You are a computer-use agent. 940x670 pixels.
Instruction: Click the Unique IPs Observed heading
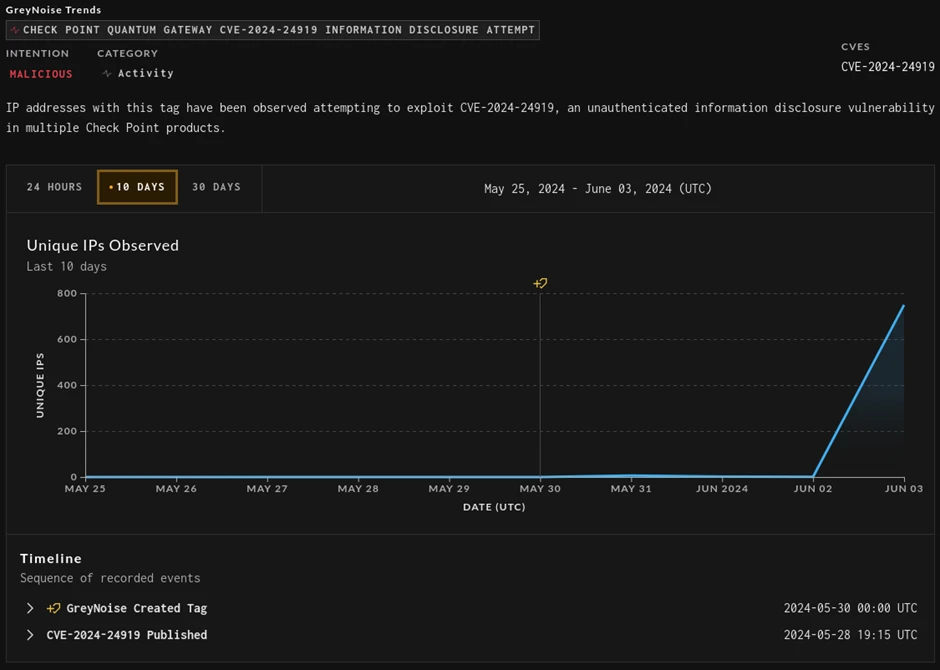coord(102,245)
